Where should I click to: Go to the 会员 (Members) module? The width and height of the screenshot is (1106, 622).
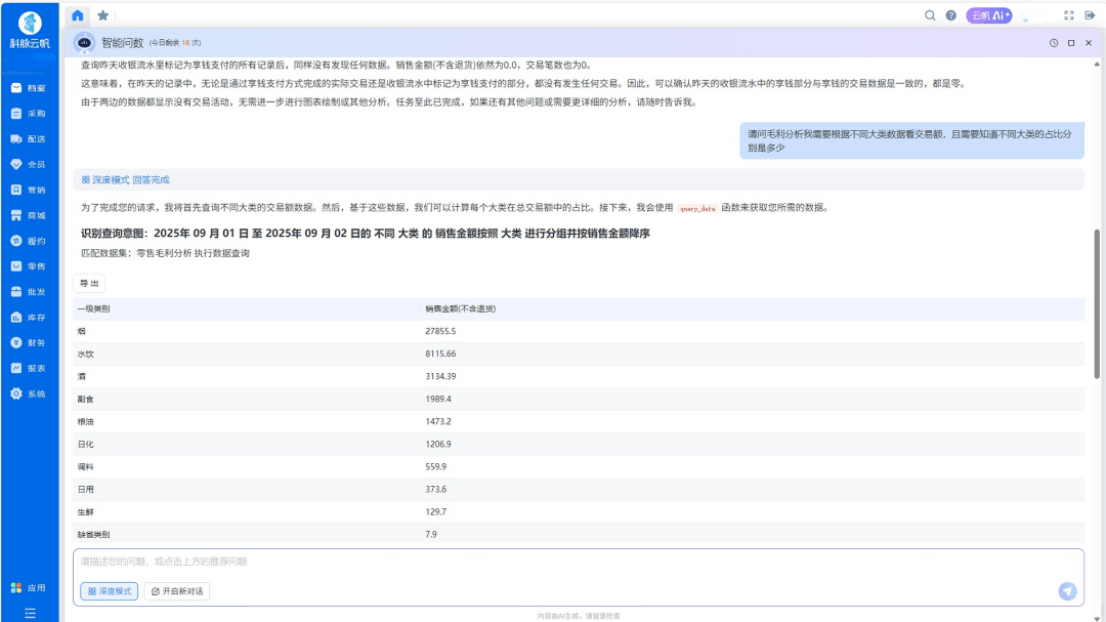coord(28,164)
